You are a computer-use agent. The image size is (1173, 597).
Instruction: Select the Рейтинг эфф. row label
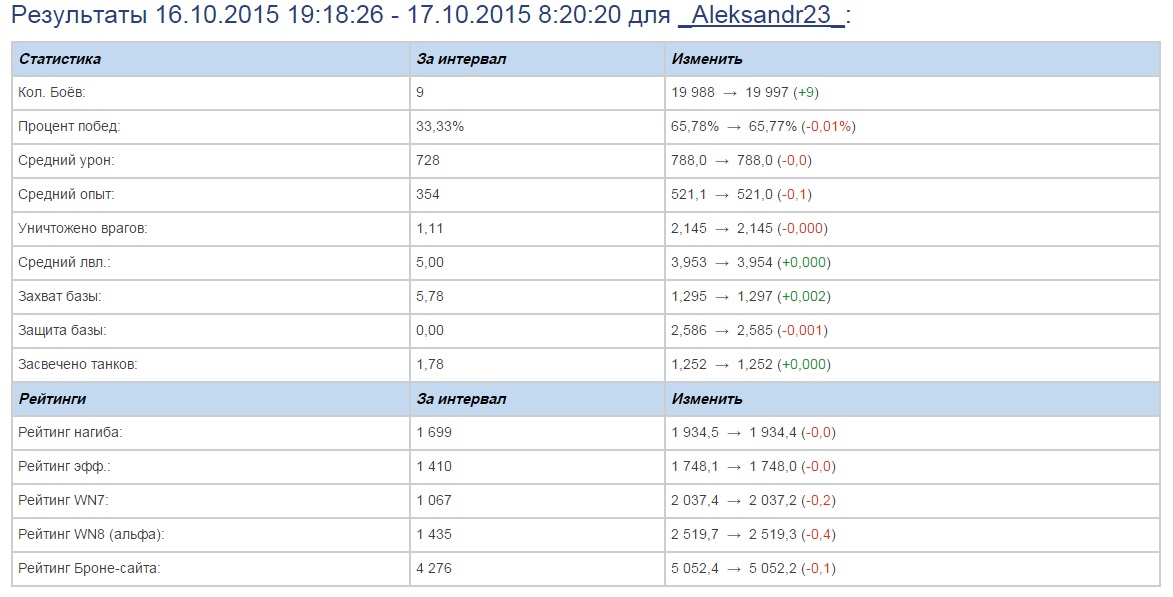pos(64,466)
